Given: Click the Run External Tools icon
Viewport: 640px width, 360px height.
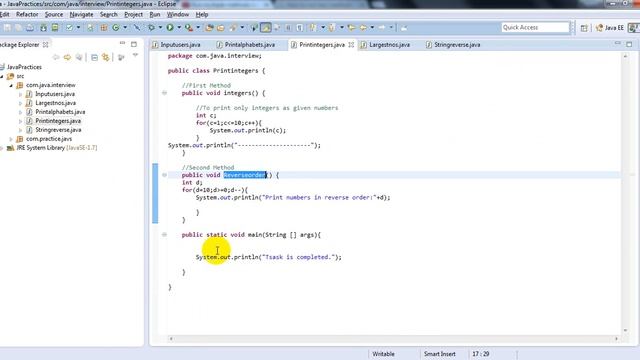Looking at the screenshot, I should (x=189, y=28).
